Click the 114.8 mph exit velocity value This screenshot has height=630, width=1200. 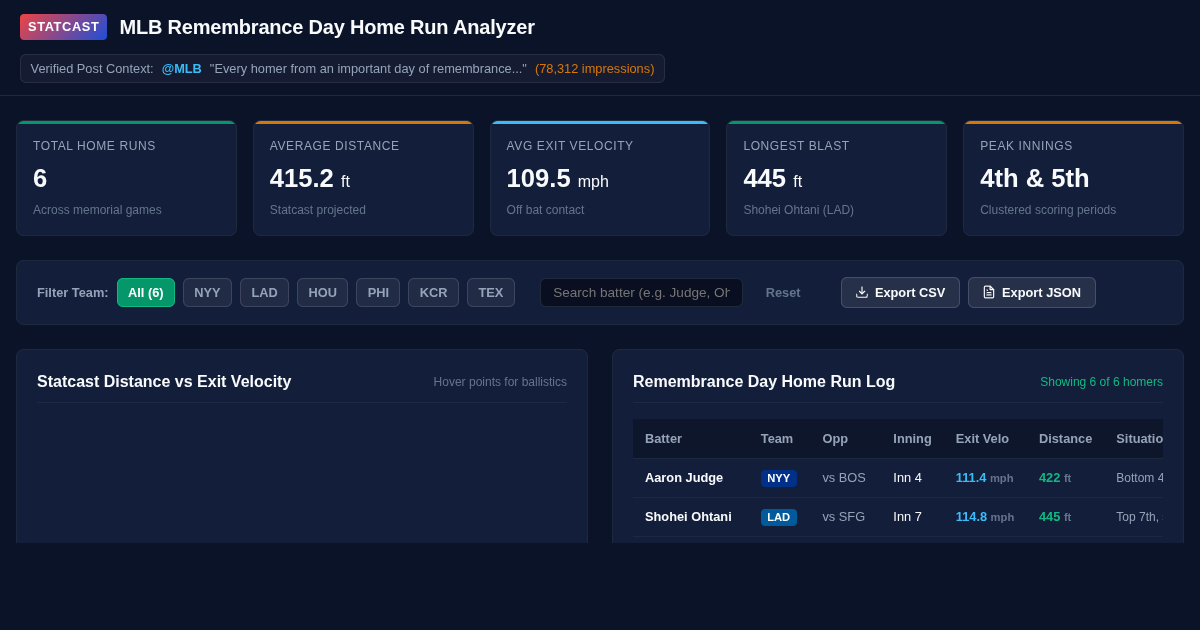tap(985, 516)
